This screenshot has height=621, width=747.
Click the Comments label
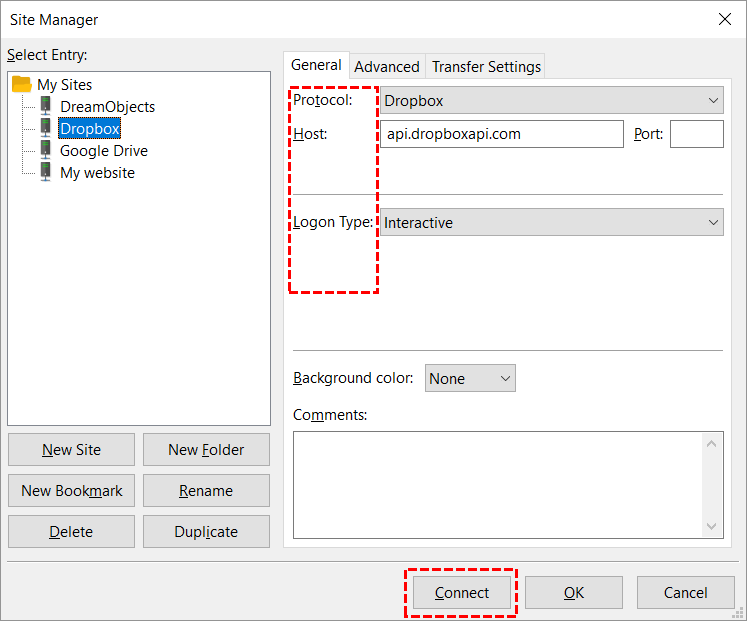(x=330, y=415)
